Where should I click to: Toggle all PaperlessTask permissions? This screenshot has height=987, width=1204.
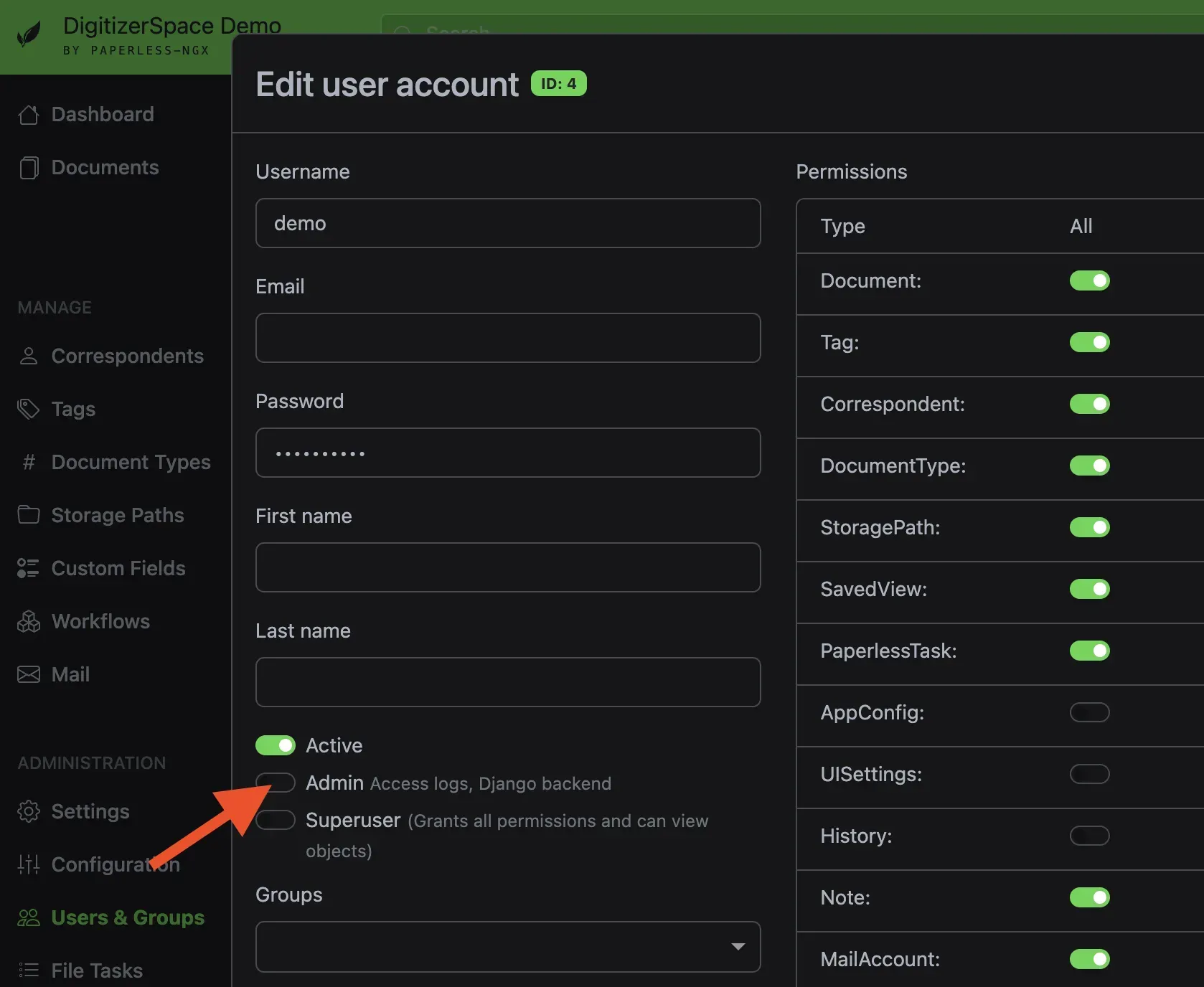(x=1089, y=651)
